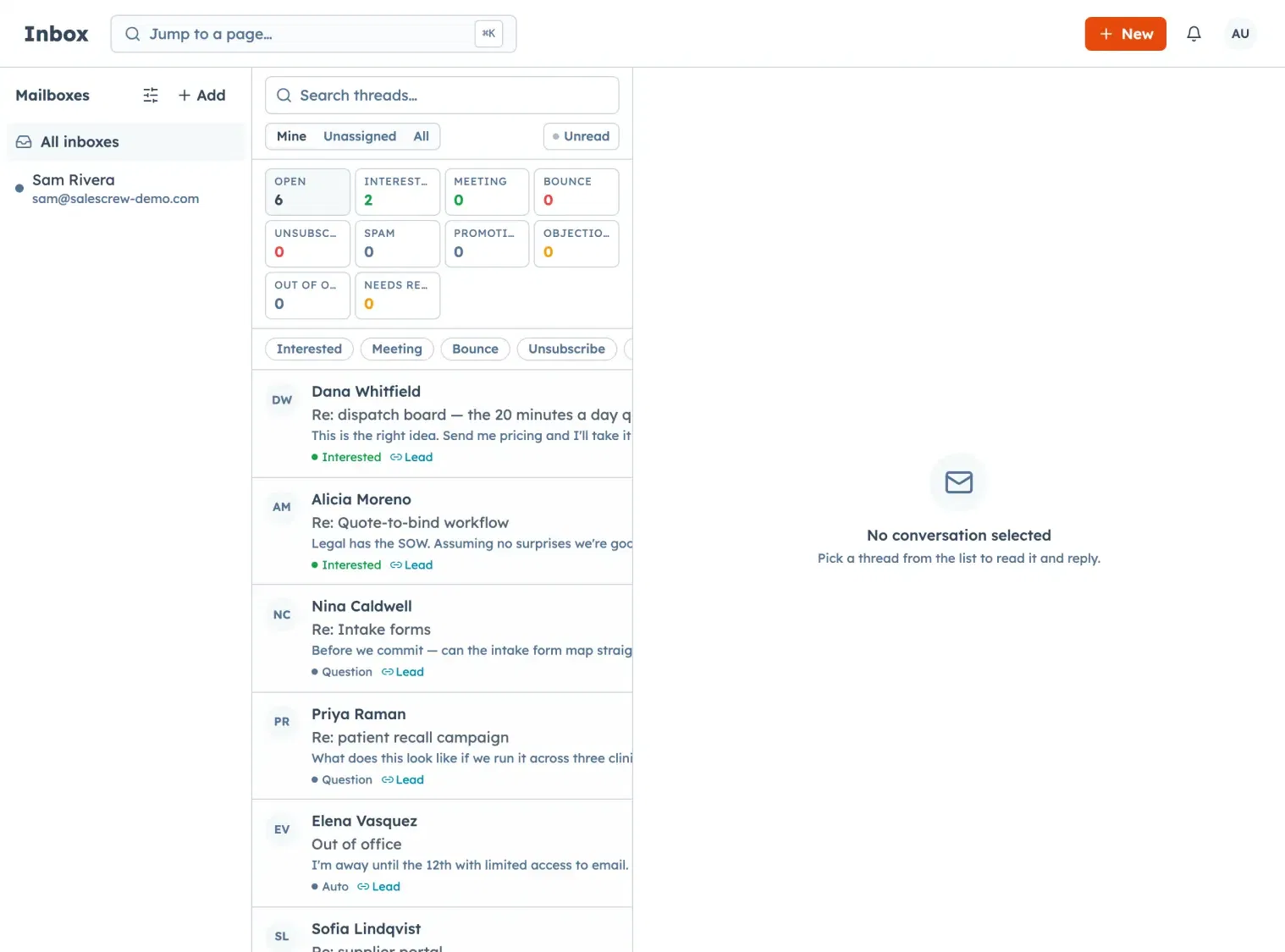1285x952 pixels.
Task: Toggle the Bounce label chip
Action: click(475, 349)
